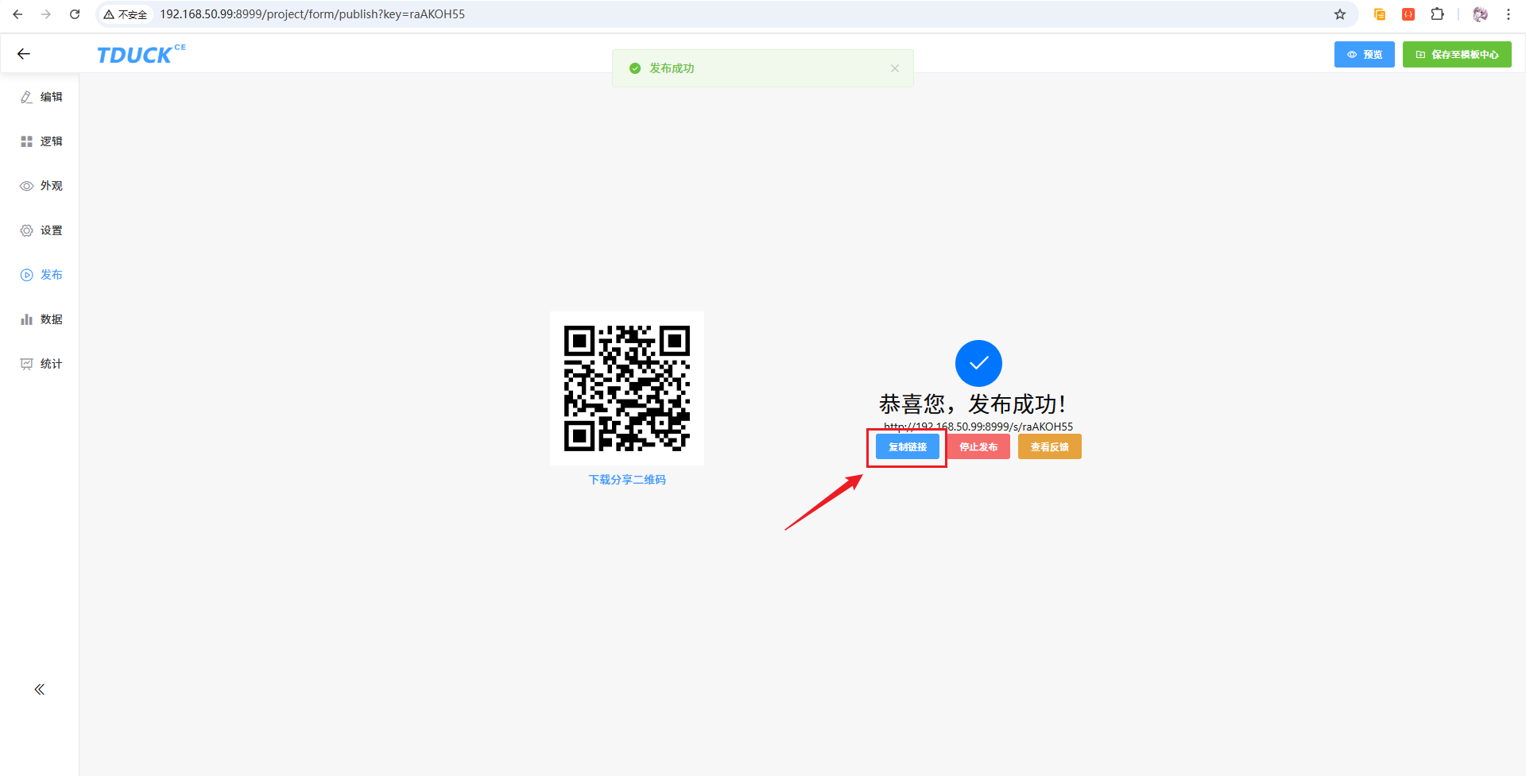Click 查看反馈 (View feedback) button
The height and width of the screenshot is (784, 1526).
[x=1049, y=447]
